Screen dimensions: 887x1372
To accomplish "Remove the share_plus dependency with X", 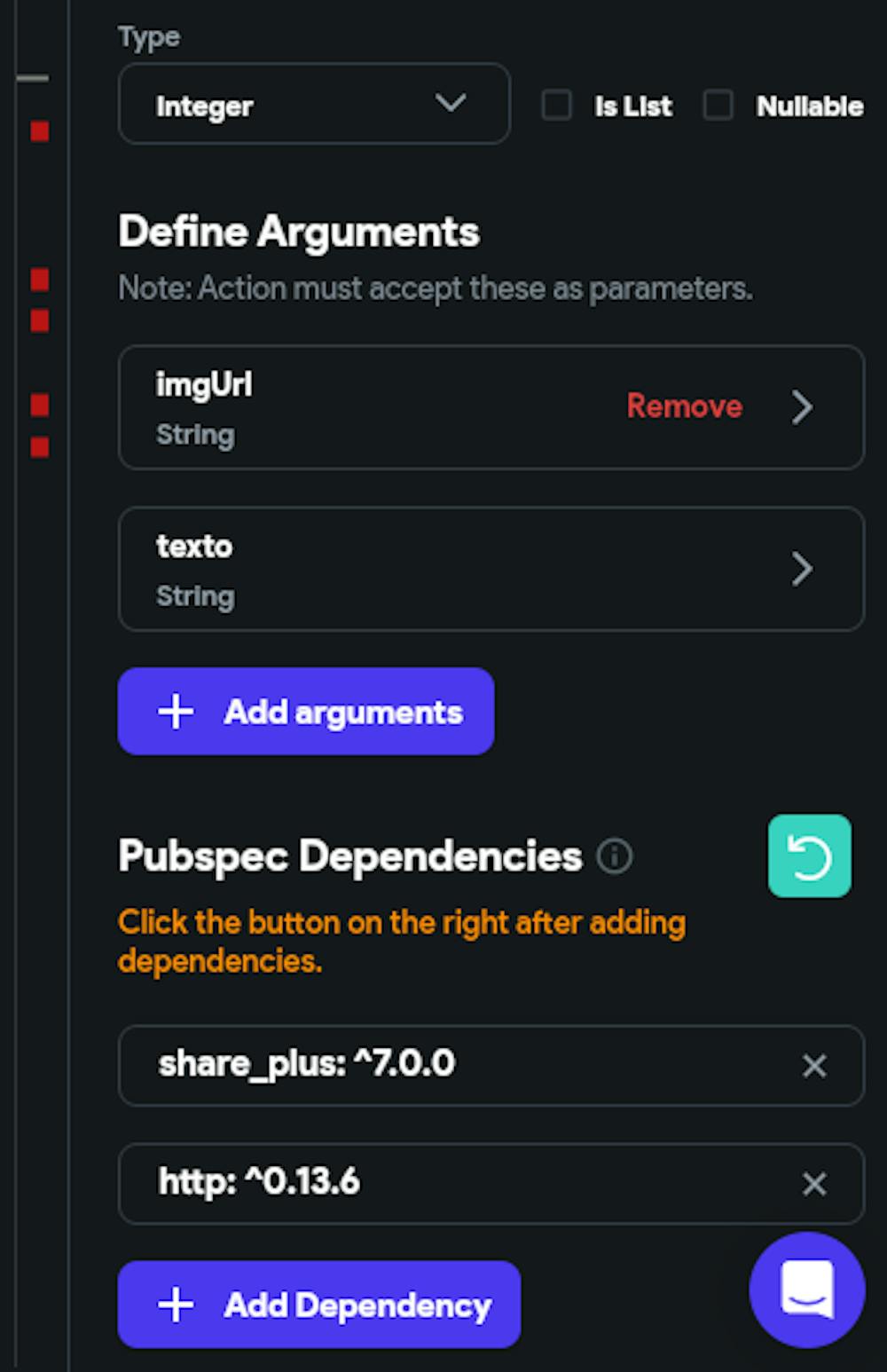I will point(813,1065).
